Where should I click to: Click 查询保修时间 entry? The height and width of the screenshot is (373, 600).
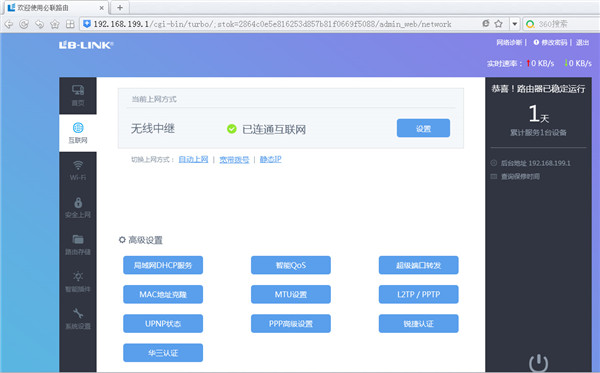pyautogui.click(x=520, y=176)
